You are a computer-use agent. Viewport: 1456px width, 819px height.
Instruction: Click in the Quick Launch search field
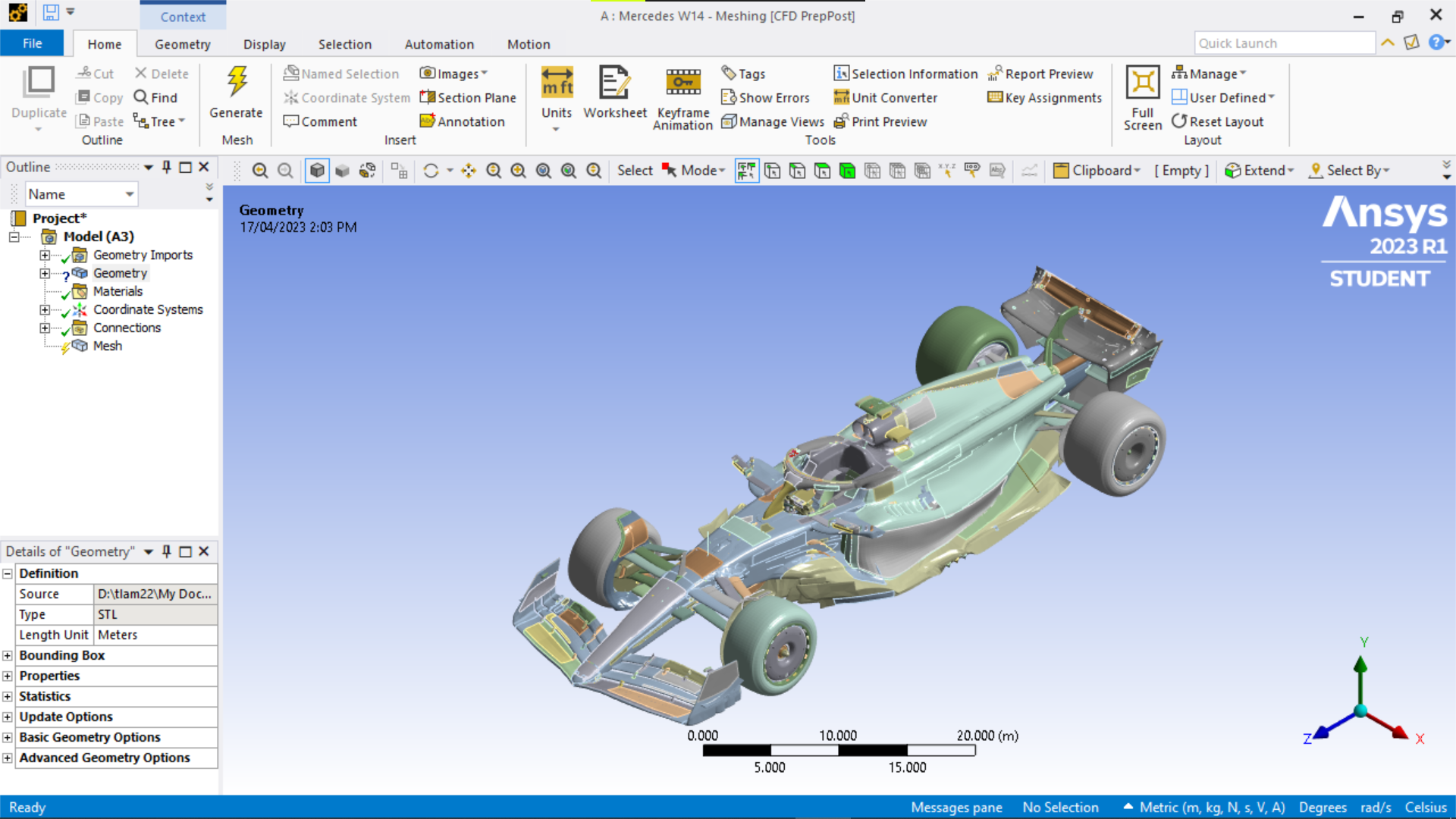point(1285,43)
